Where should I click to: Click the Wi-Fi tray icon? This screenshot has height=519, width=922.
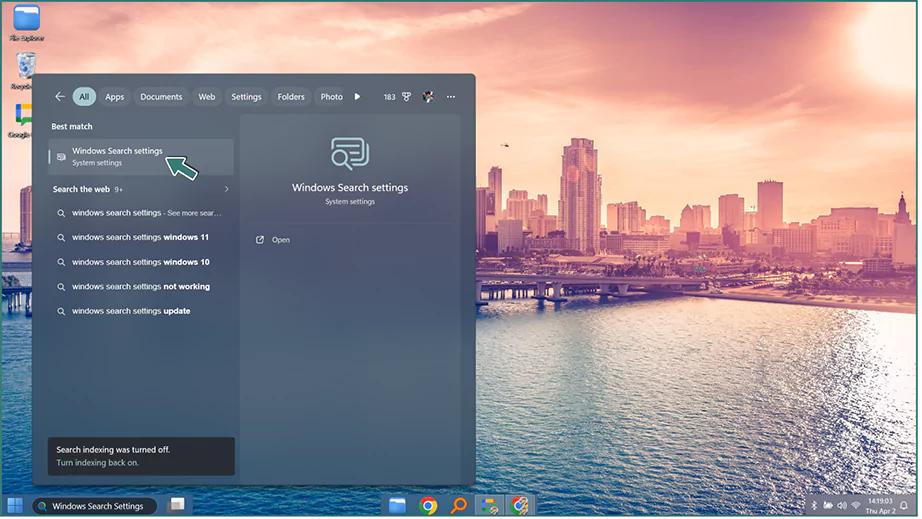pyautogui.click(x=858, y=507)
